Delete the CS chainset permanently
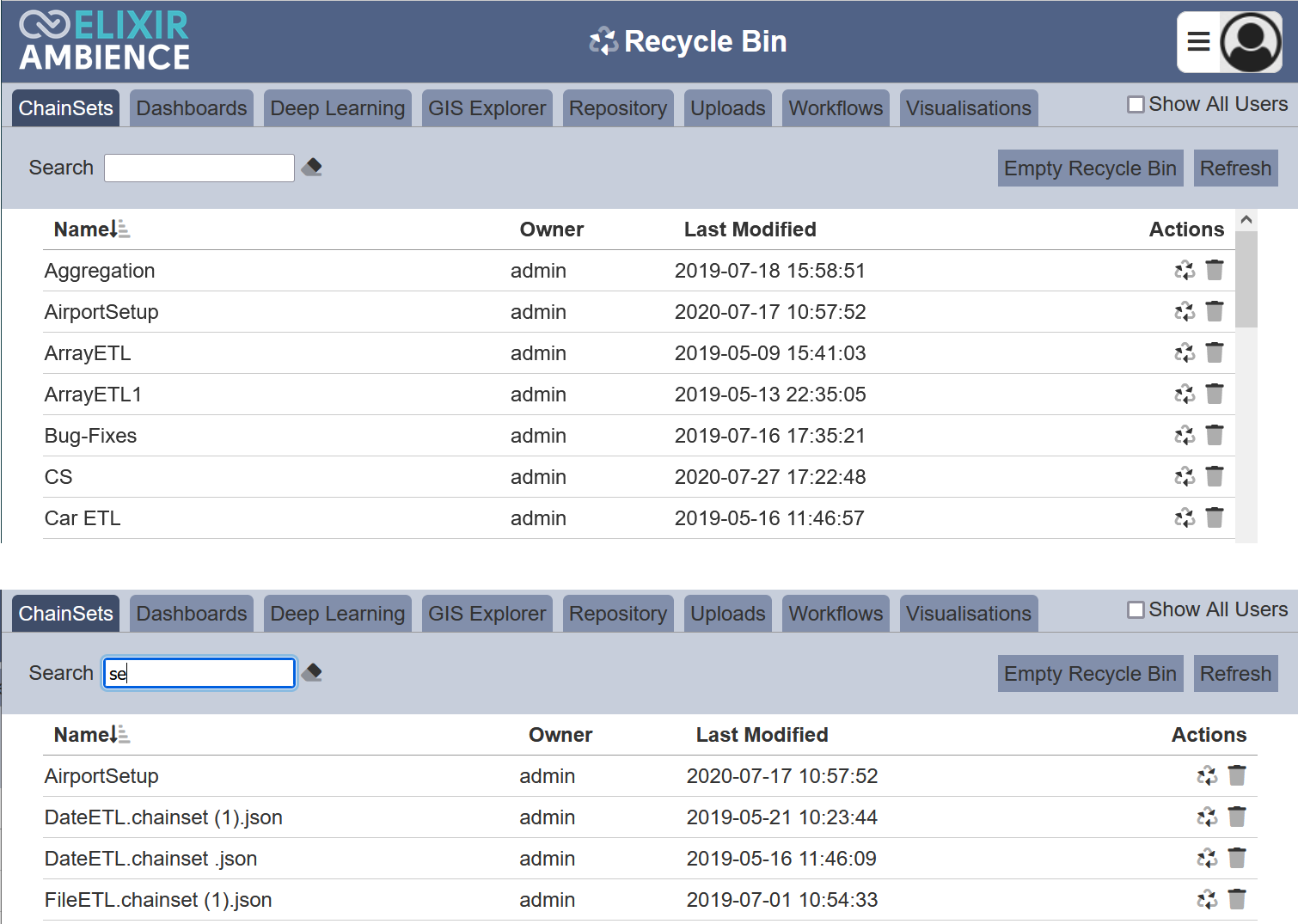The image size is (1298, 924). 1215,476
